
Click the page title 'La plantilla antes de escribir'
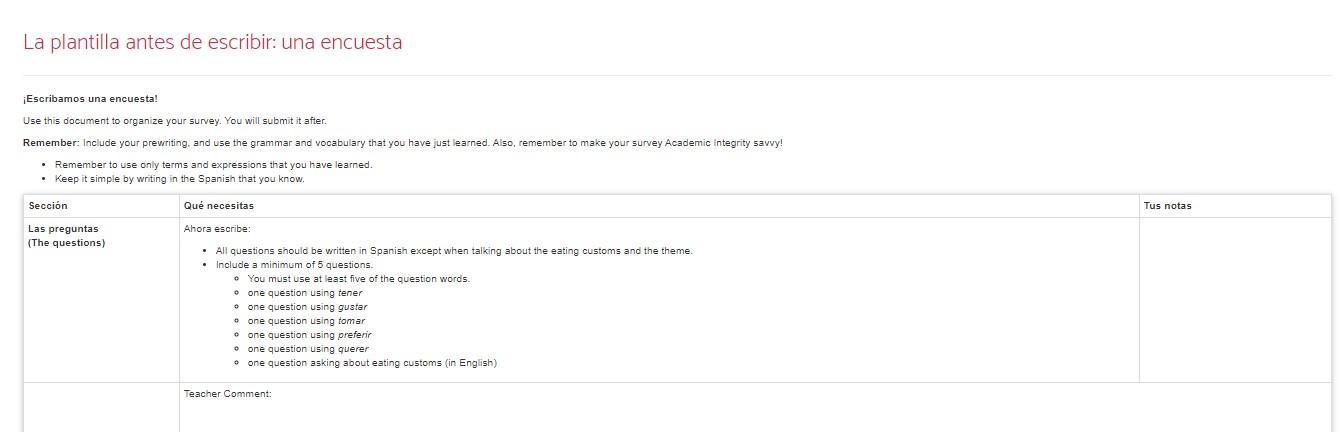pos(212,42)
